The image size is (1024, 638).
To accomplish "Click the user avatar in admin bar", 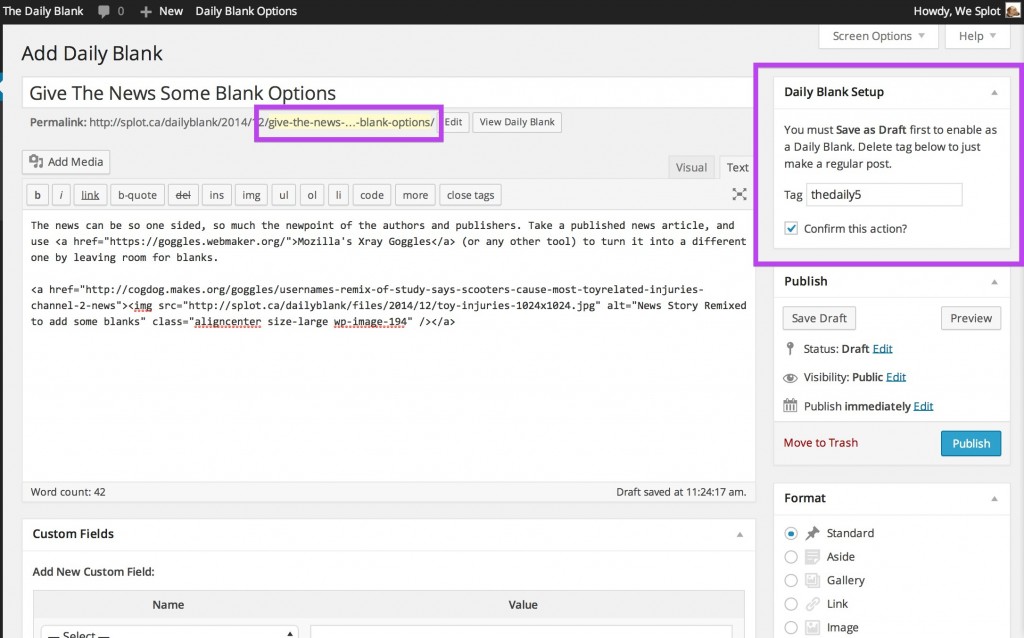I will (x=1013, y=11).
